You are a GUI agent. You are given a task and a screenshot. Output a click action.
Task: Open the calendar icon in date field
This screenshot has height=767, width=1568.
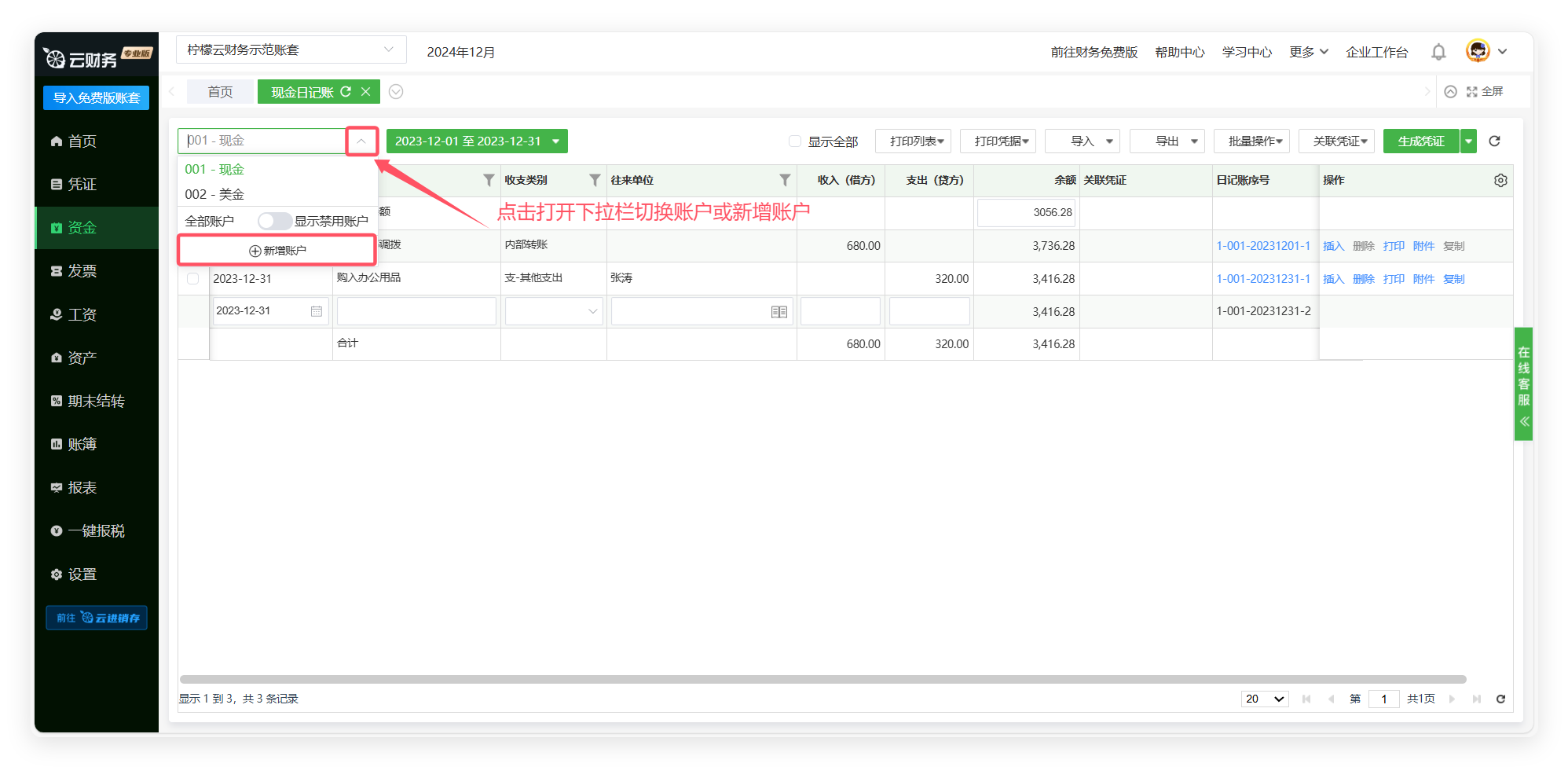coord(317,311)
